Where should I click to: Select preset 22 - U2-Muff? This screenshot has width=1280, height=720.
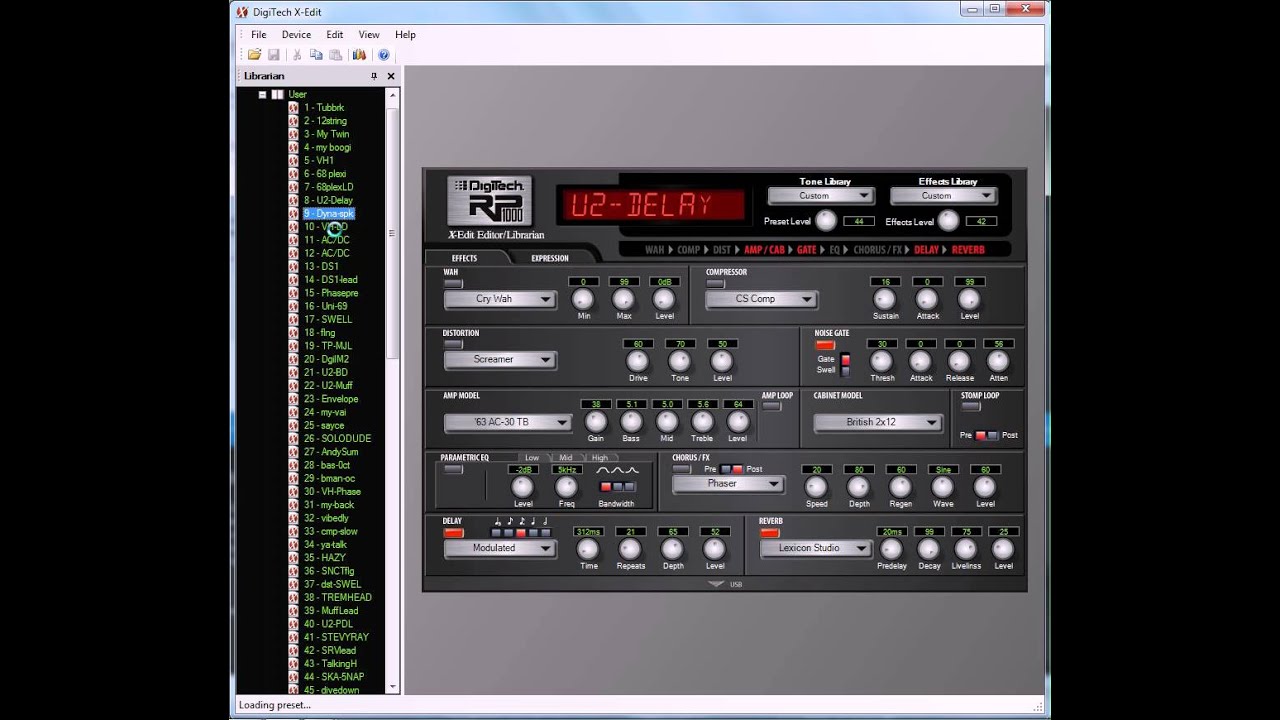[x=328, y=386]
